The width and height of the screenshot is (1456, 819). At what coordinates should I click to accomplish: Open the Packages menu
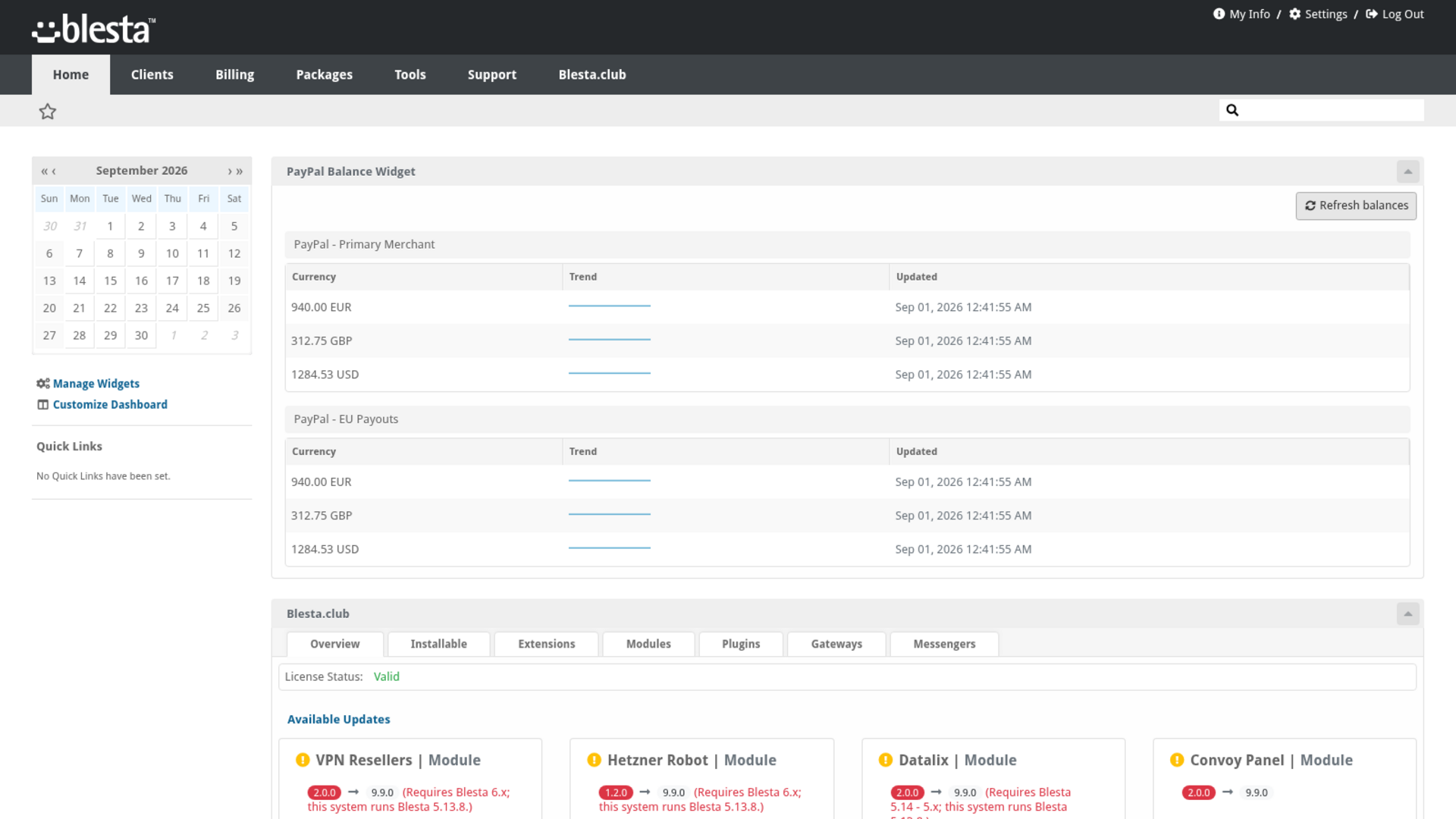324,74
